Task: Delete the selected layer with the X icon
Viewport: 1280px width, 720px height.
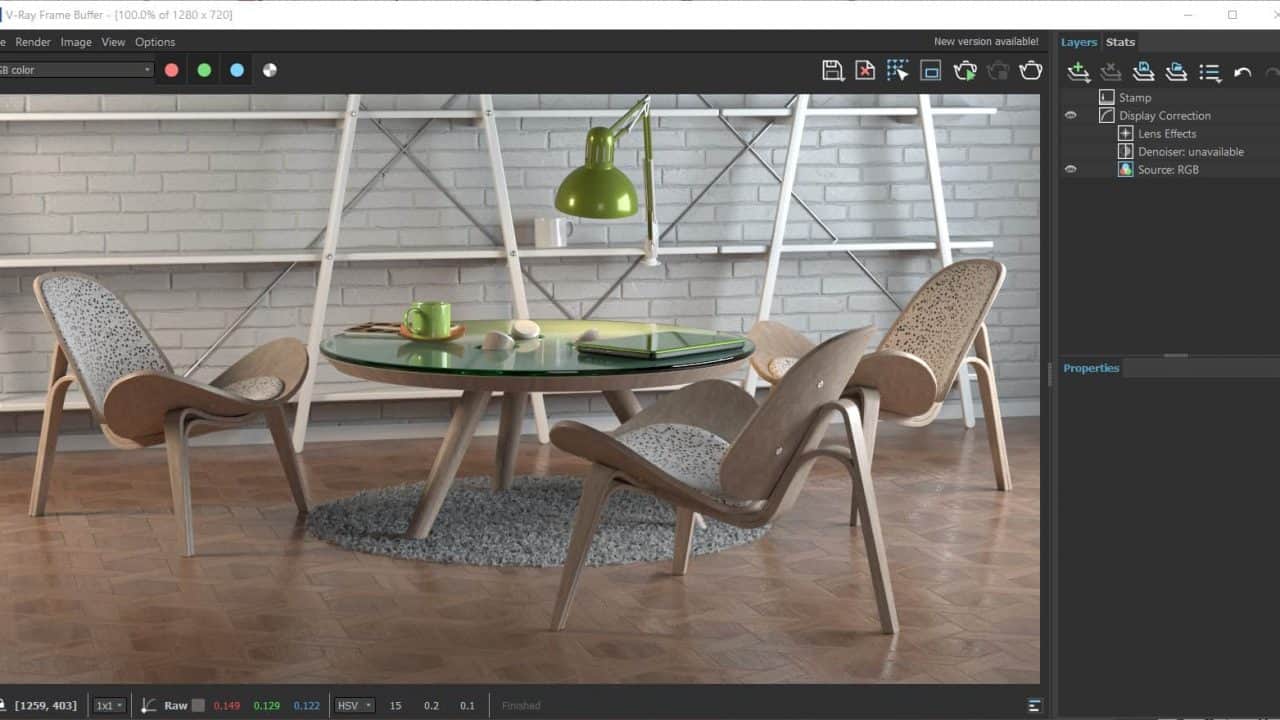Action: click(1111, 72)
